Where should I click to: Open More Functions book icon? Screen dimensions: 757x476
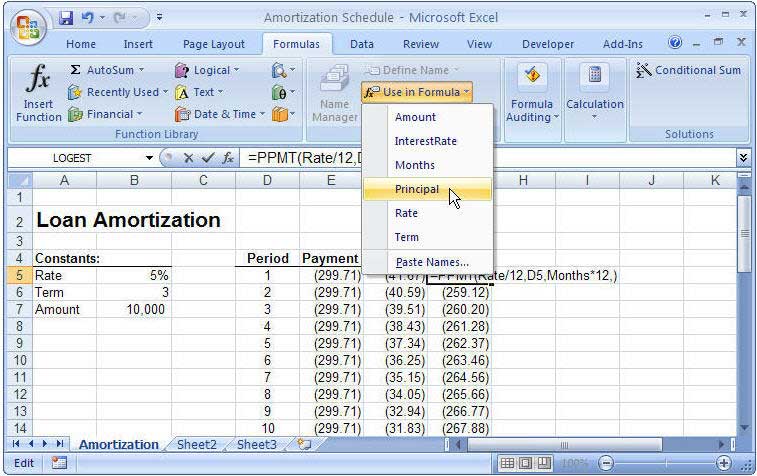(x=283, y=114)
